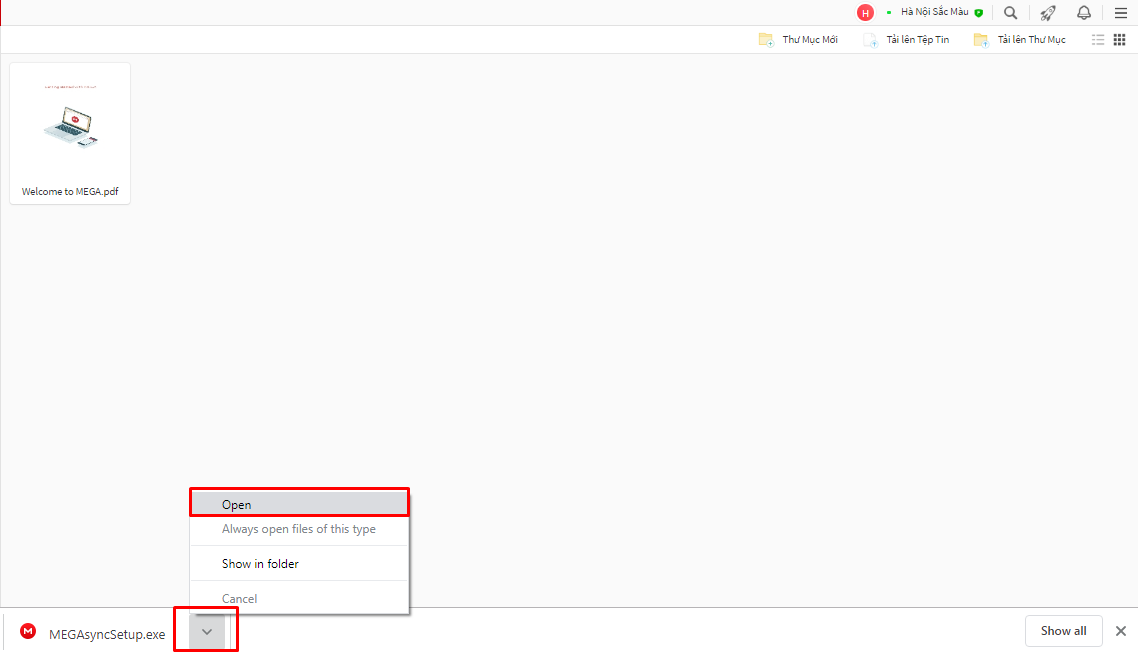
Task: Select Open from the download context menu
Action: point(299,504)
